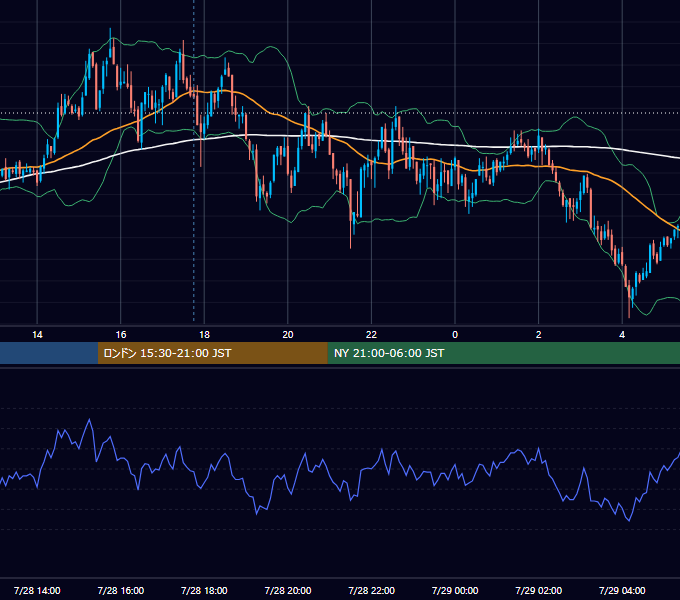
Task: Click the NY 21:00-06:00 JST session bar
Action: (x=503, y=353)
